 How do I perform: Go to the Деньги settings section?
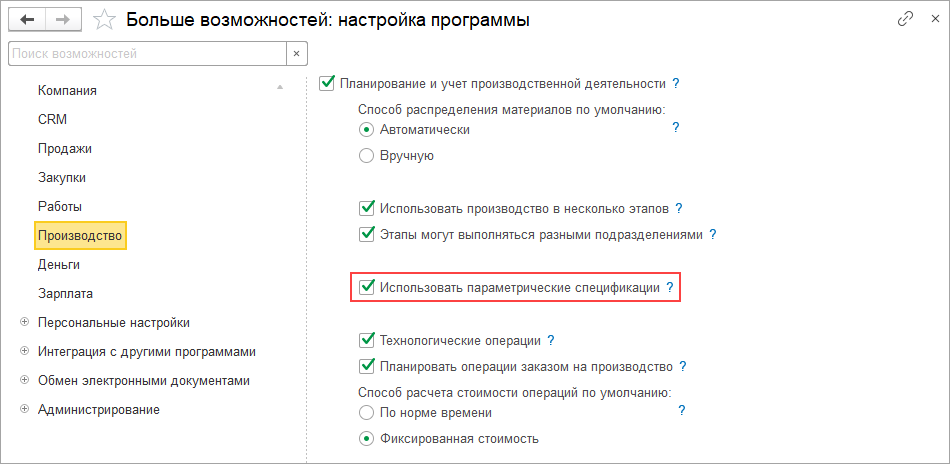point(59,265)
